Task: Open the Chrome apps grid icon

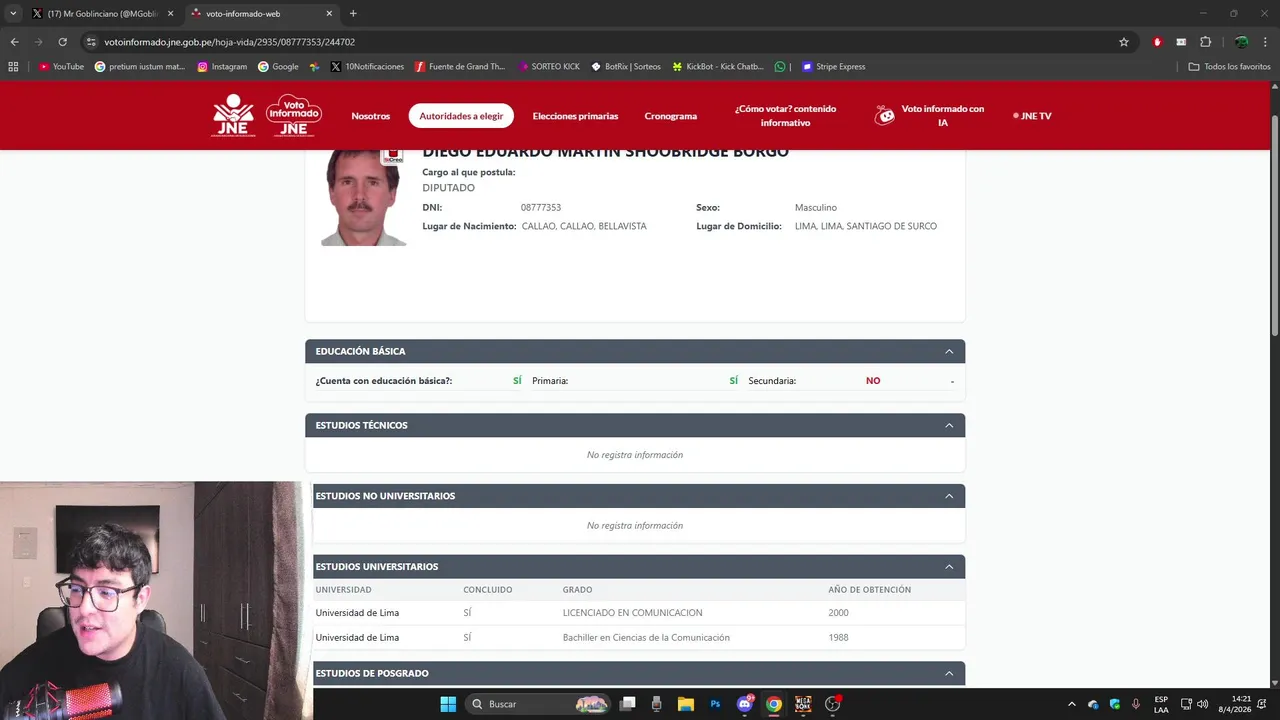Action: tap(13, 67)
